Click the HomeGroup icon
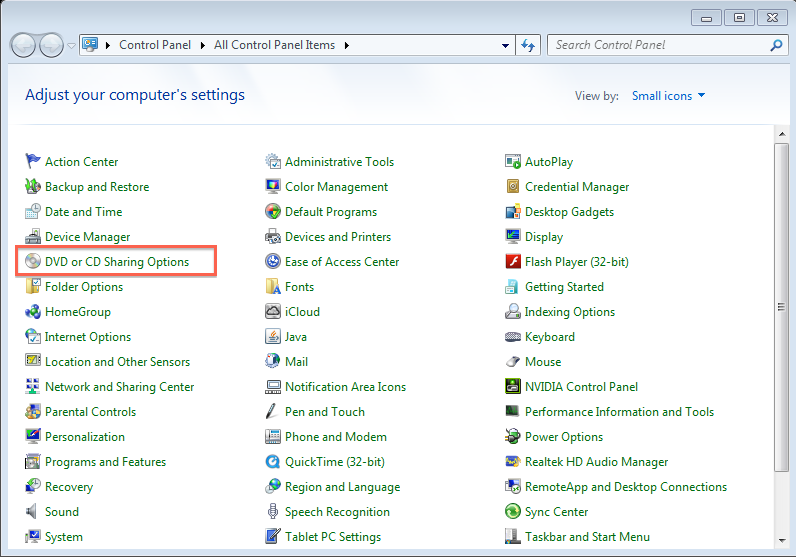This screenshot has width=796, height=557. pyautogui.click(x=32, y=311)
